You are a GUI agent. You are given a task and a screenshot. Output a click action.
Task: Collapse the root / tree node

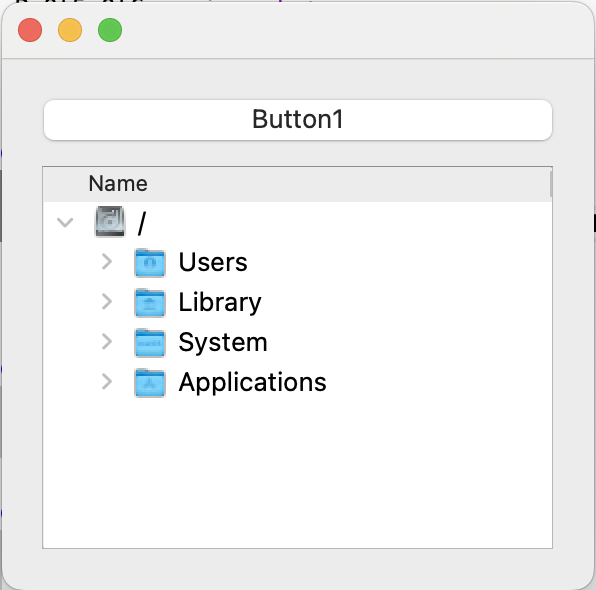[x=65, y=222]
